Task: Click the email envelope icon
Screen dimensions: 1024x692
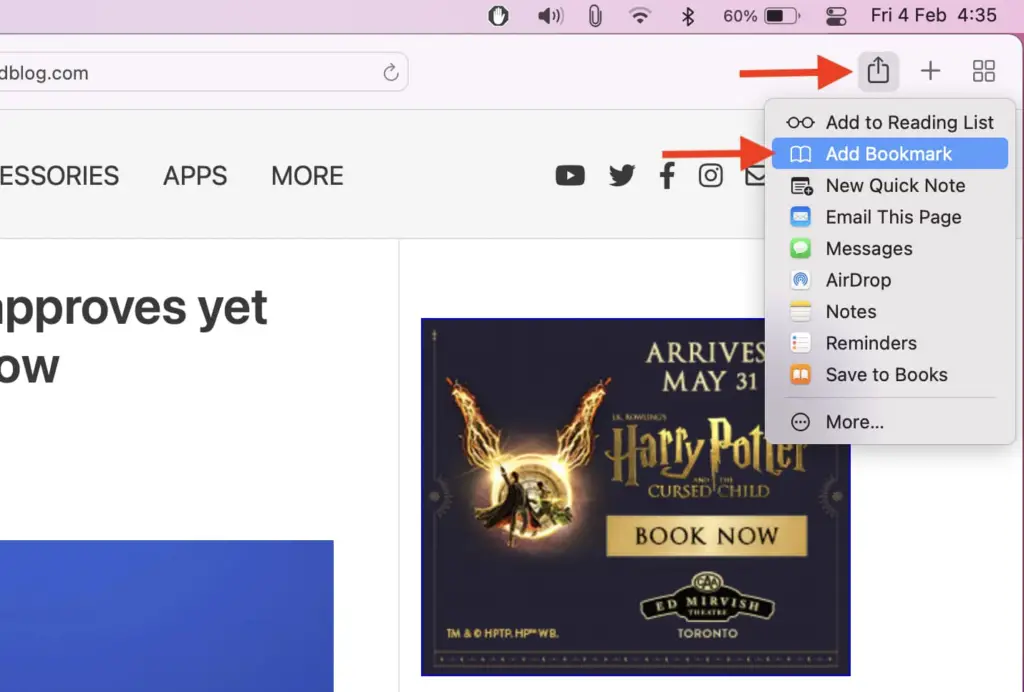Action: [755, 175]
